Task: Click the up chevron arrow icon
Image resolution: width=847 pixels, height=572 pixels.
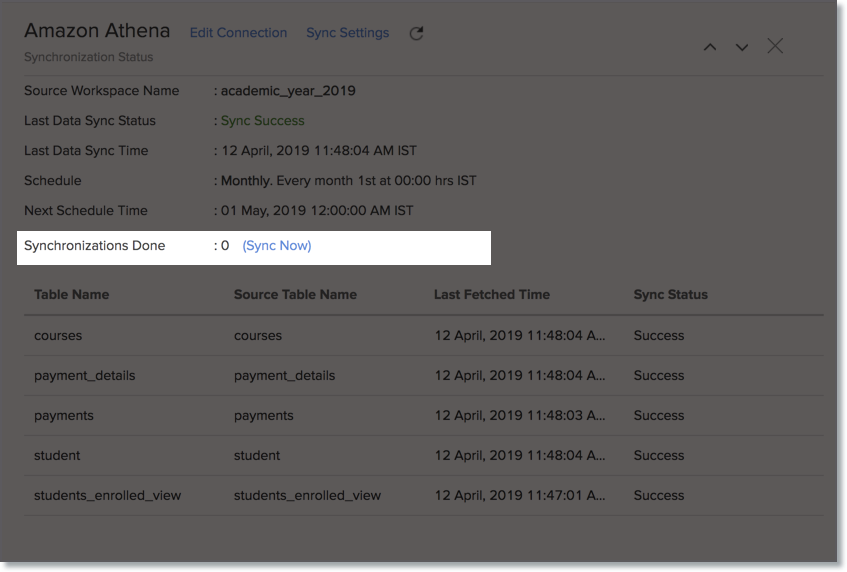Action: tap(710, 47)
